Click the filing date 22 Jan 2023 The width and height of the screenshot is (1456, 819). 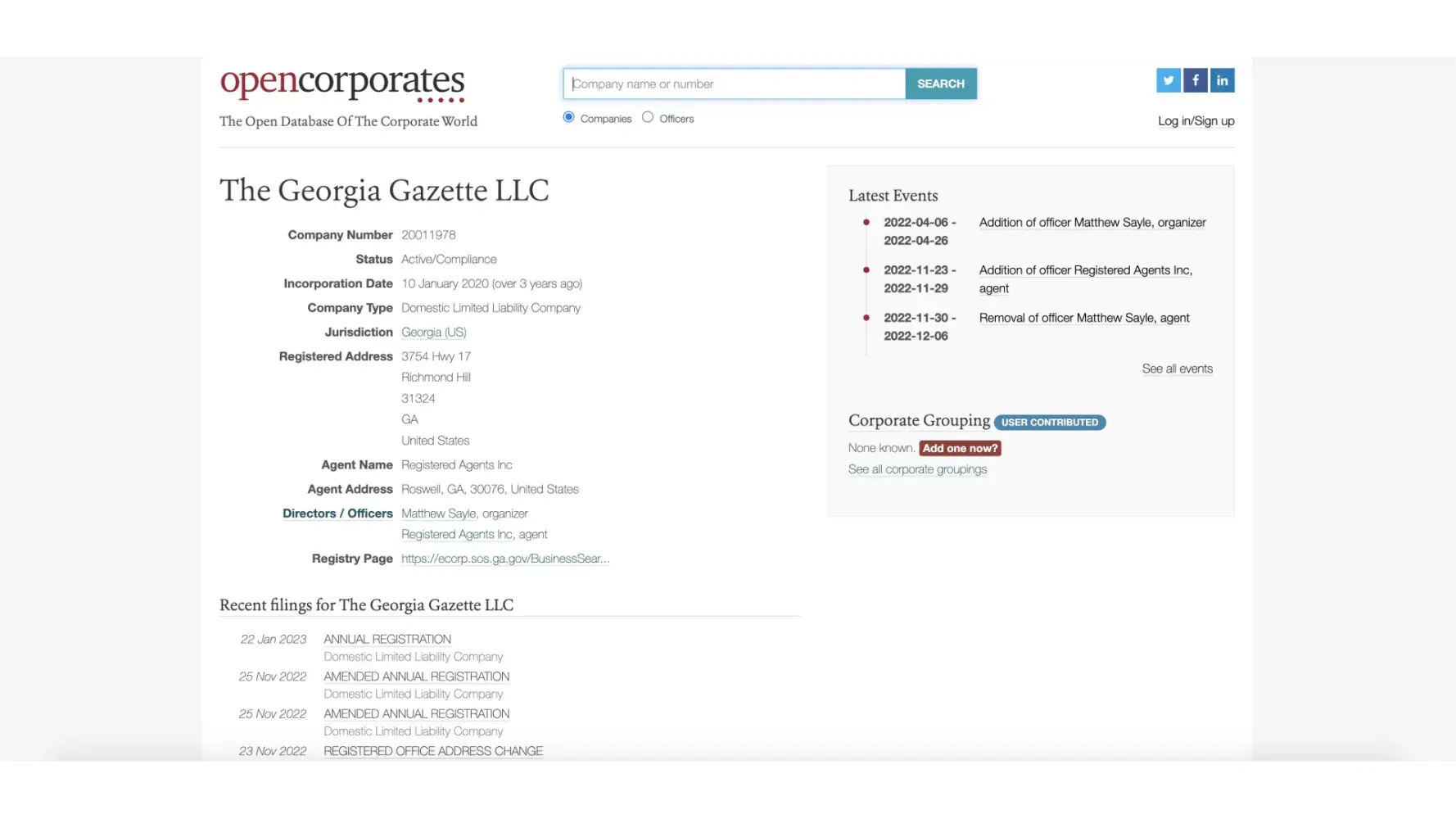pos(274,640)
